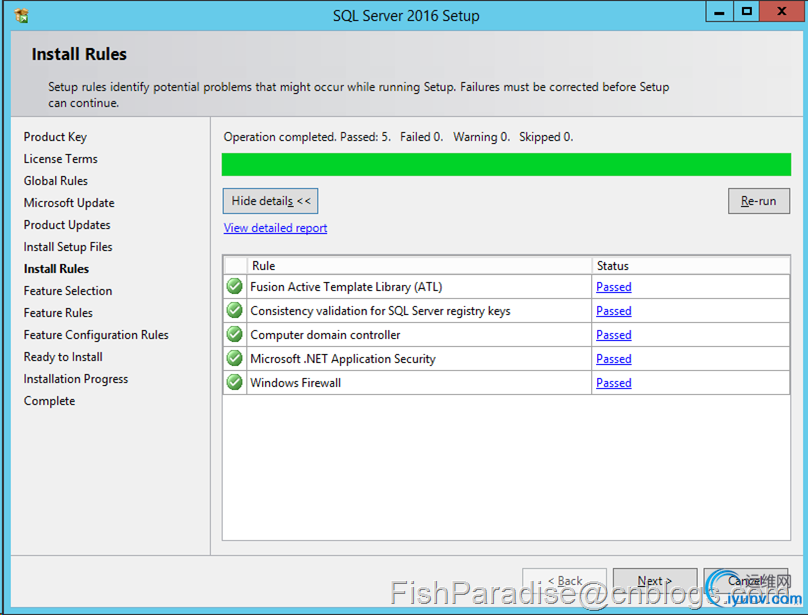Select Feature Rules step in sidebar
Viewport: 808px width, 615px height.
[x=58, y=313]
